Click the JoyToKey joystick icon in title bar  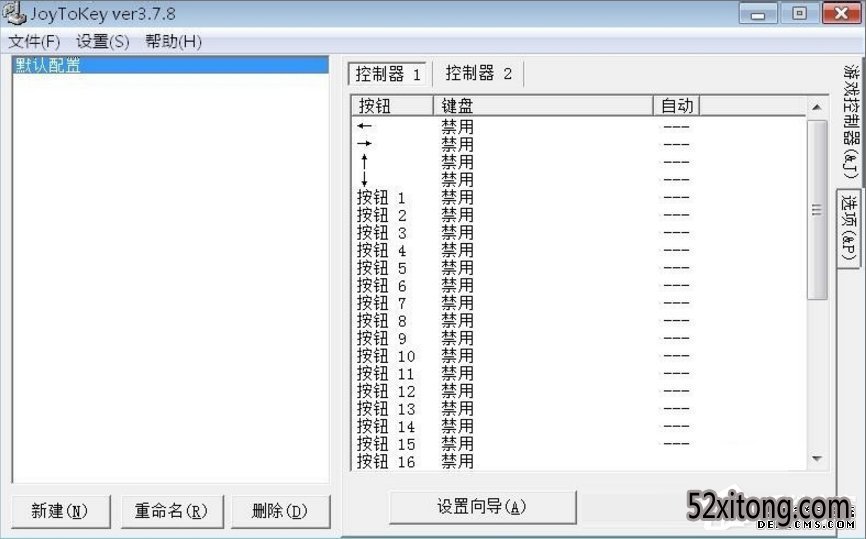tap(13, 13)
